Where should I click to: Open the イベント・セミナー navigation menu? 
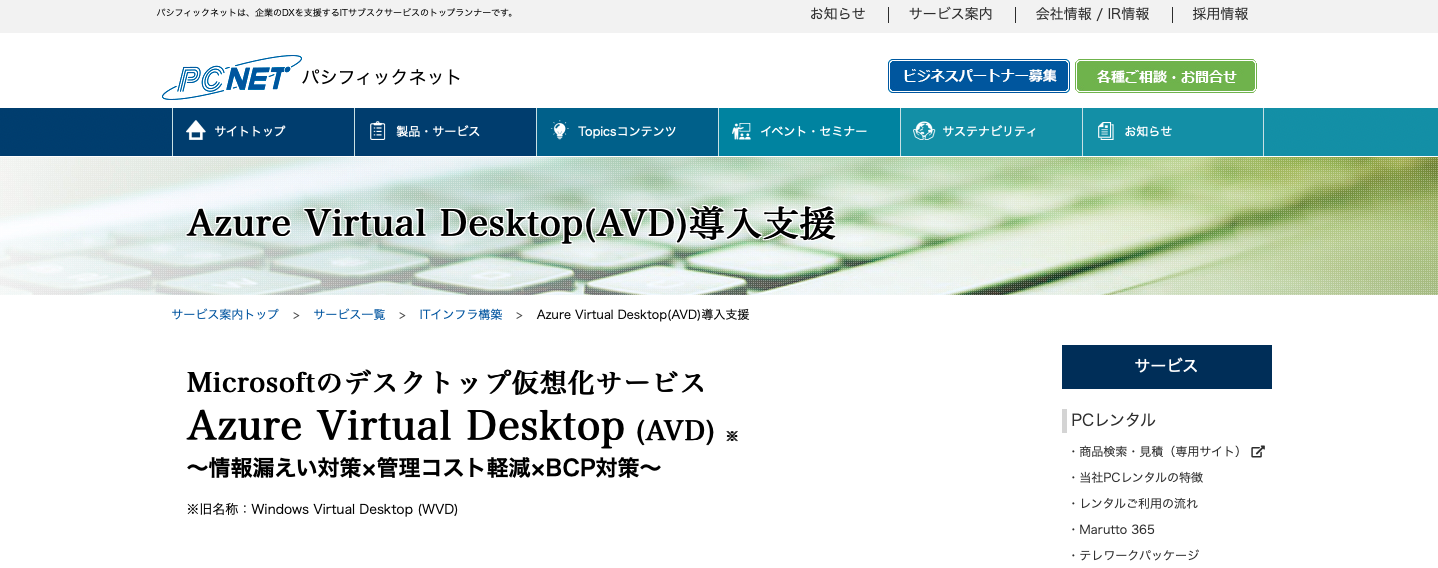809,132
